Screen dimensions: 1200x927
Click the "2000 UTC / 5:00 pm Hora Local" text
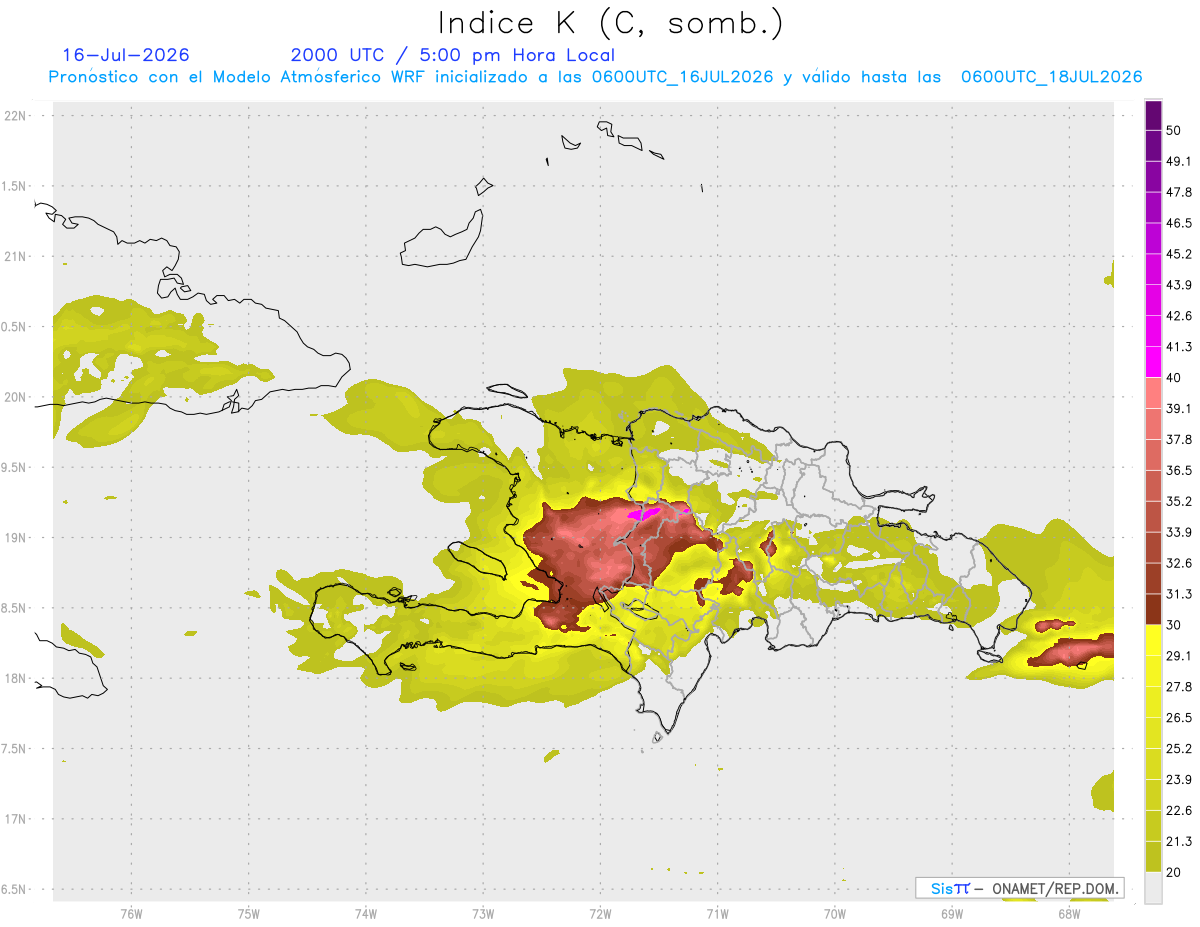(453, 55)
